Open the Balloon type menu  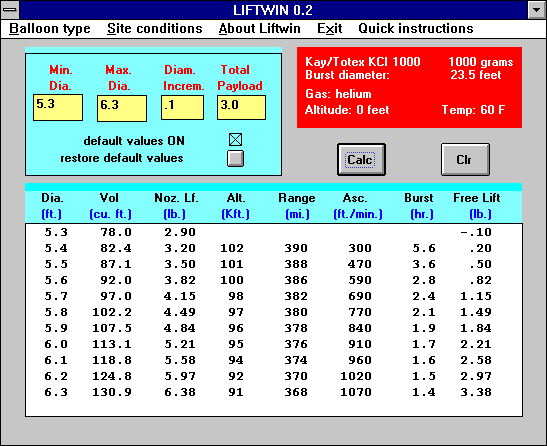[x=50, y=29]
